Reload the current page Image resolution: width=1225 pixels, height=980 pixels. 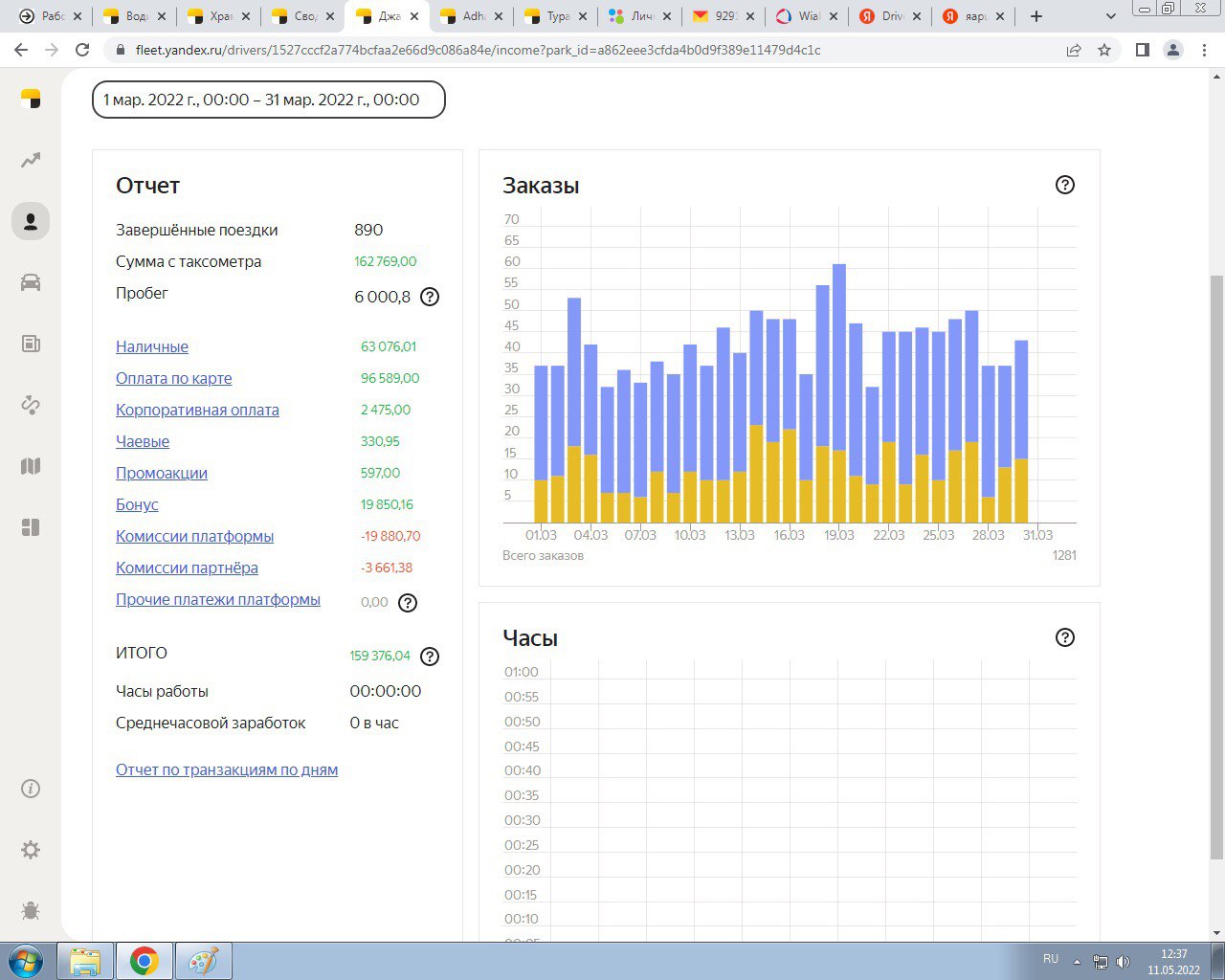[x=82, y=50]
